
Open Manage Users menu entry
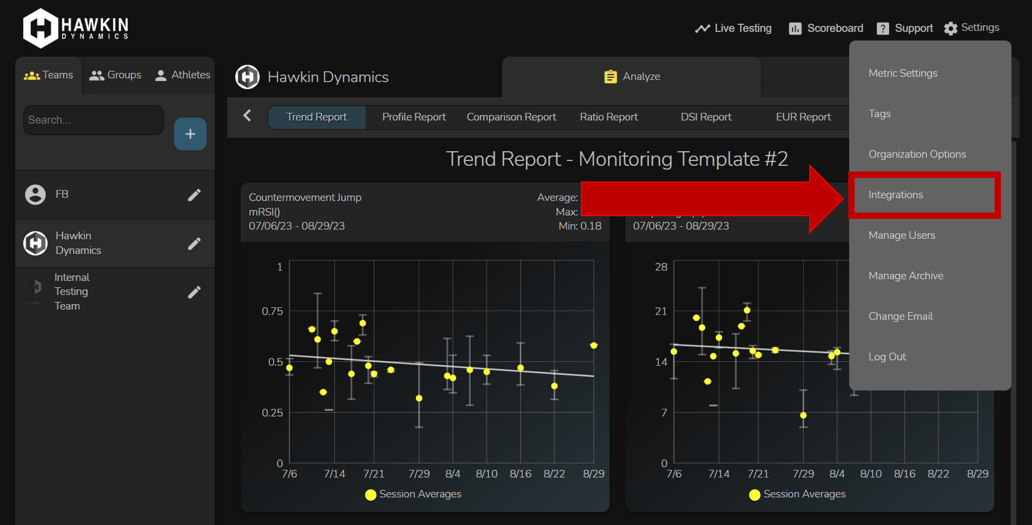pos(901,235)
